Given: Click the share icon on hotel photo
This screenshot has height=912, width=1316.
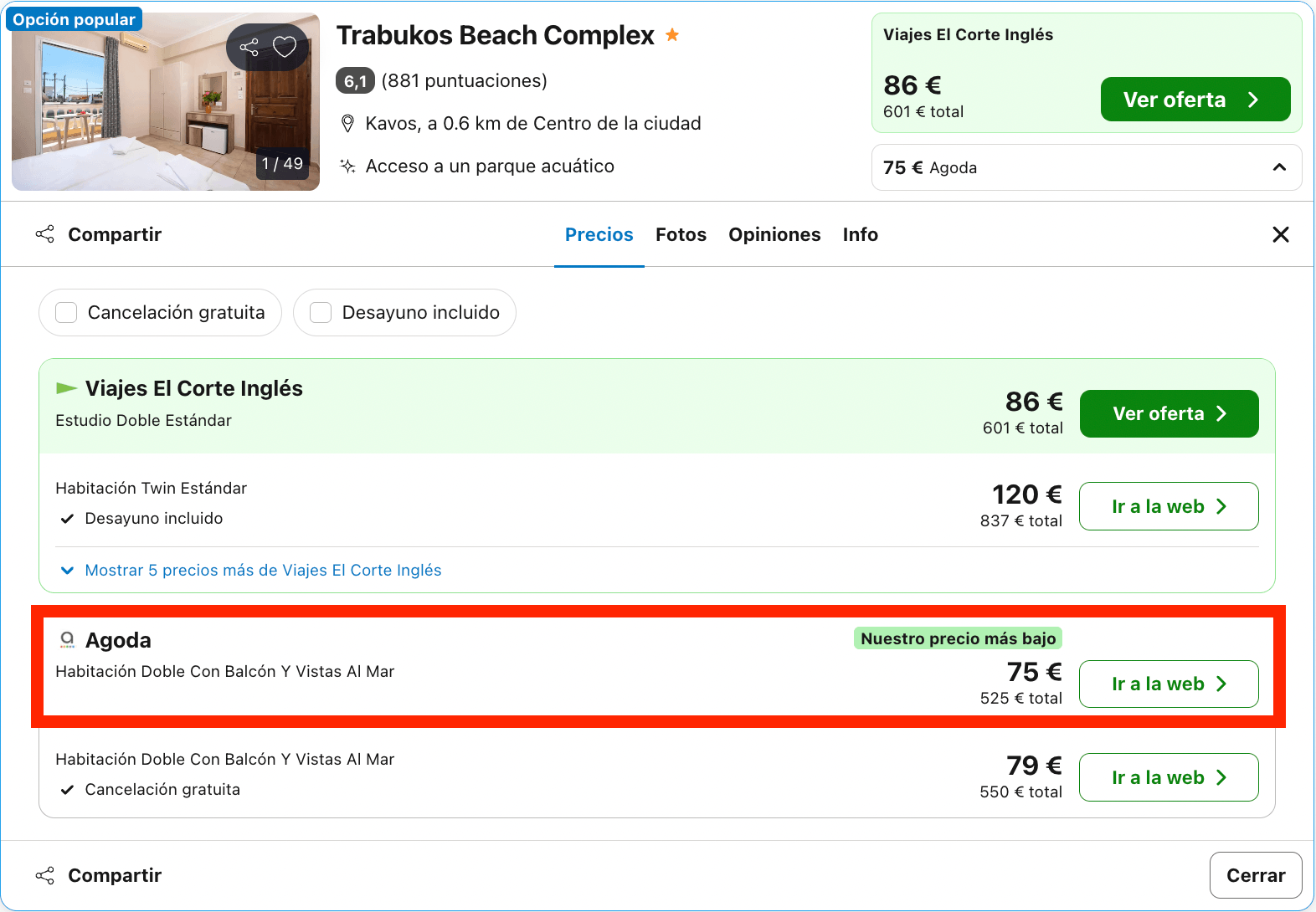Looking at the screenshot, I should [x=249, y=47].
